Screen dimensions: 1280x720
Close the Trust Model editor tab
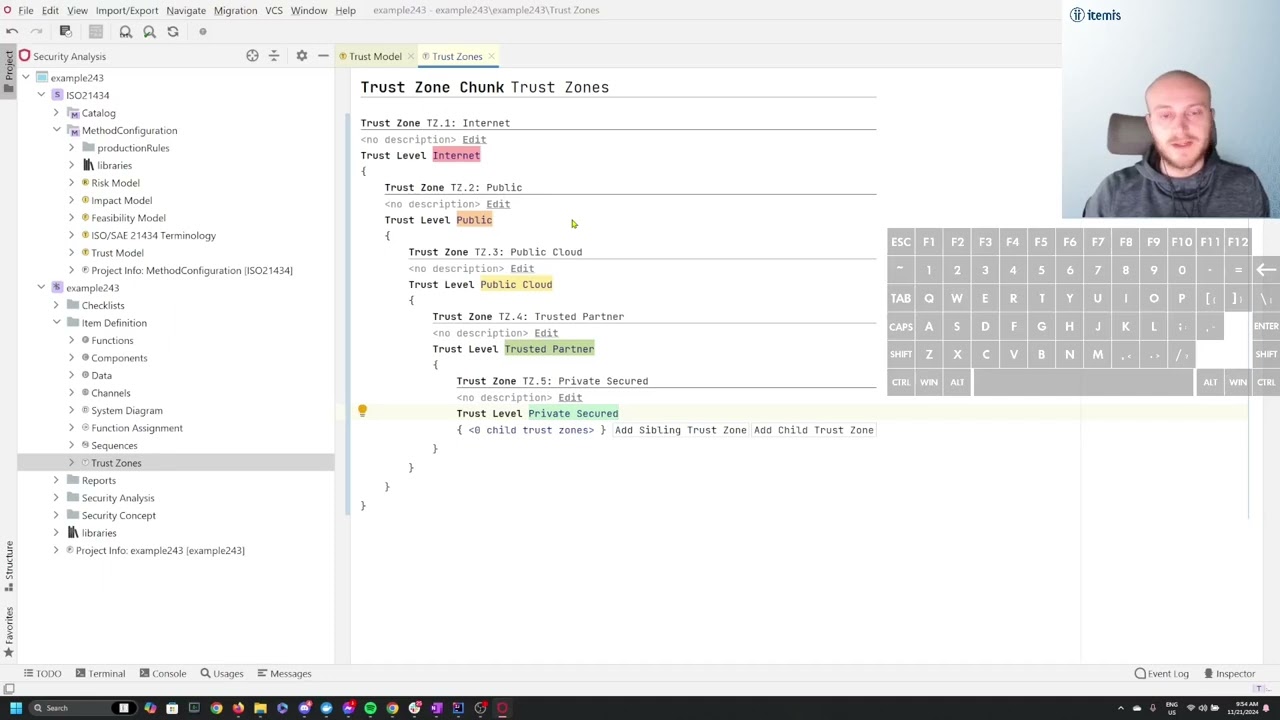click(410, 56)
